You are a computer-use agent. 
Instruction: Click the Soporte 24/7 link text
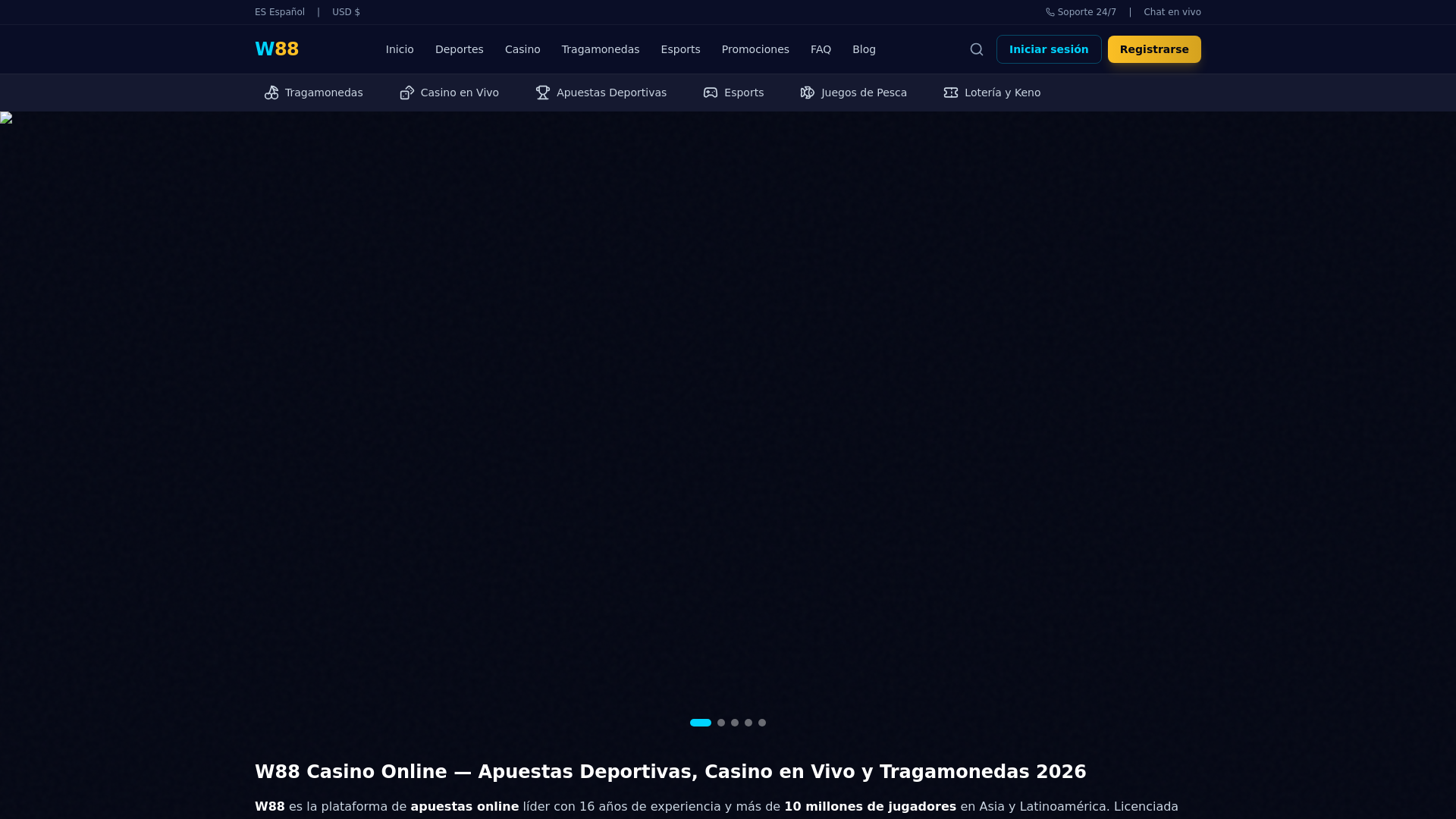1087,12
